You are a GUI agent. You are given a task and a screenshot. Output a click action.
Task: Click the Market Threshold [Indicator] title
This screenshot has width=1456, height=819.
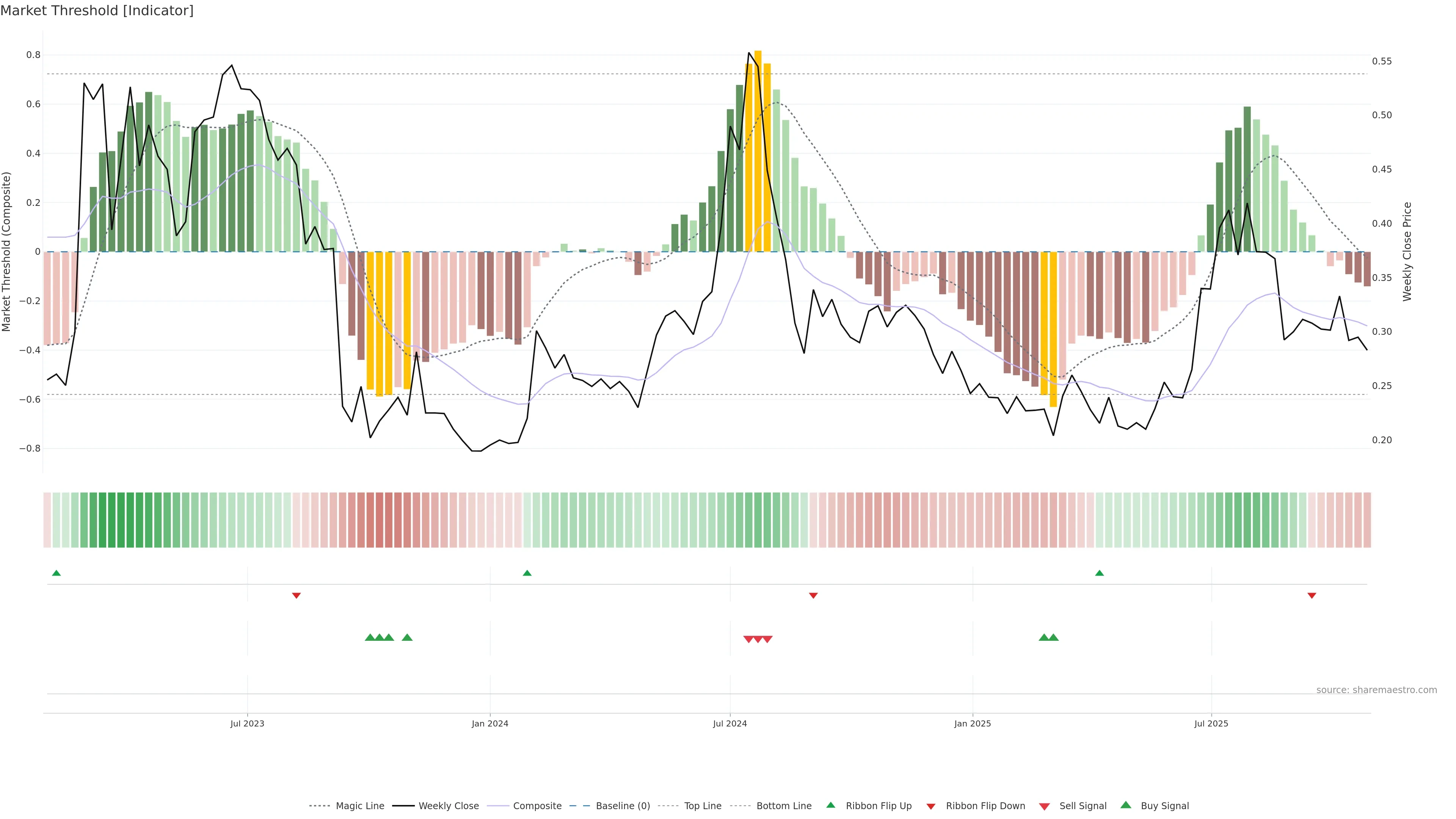[97, 11]
